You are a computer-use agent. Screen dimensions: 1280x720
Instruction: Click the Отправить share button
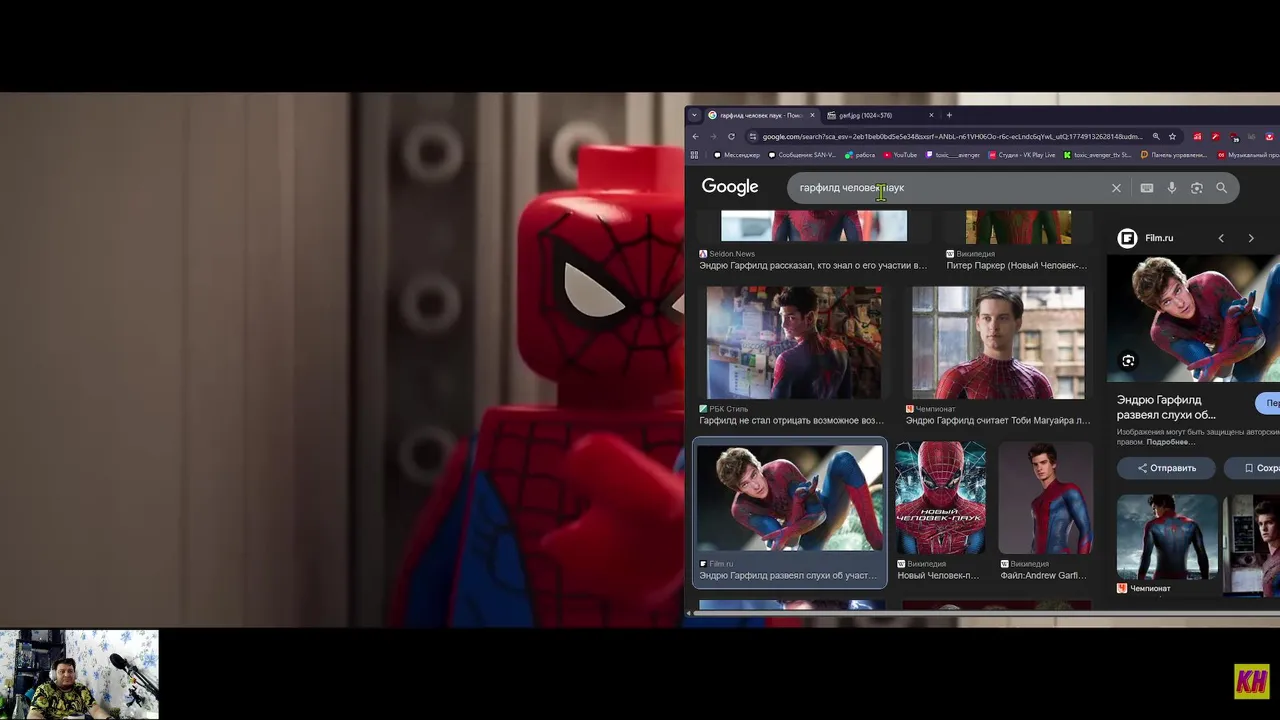(x=1166, y=468)
